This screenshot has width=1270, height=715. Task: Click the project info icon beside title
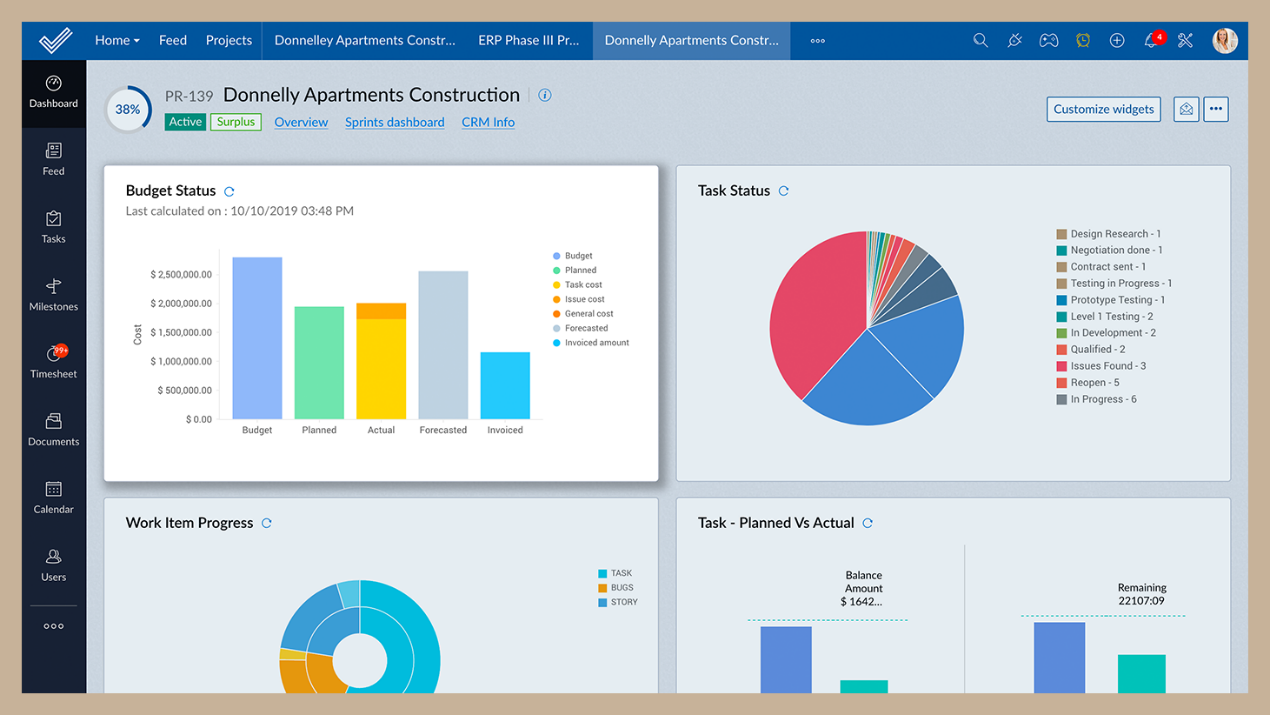pos(545,95)
